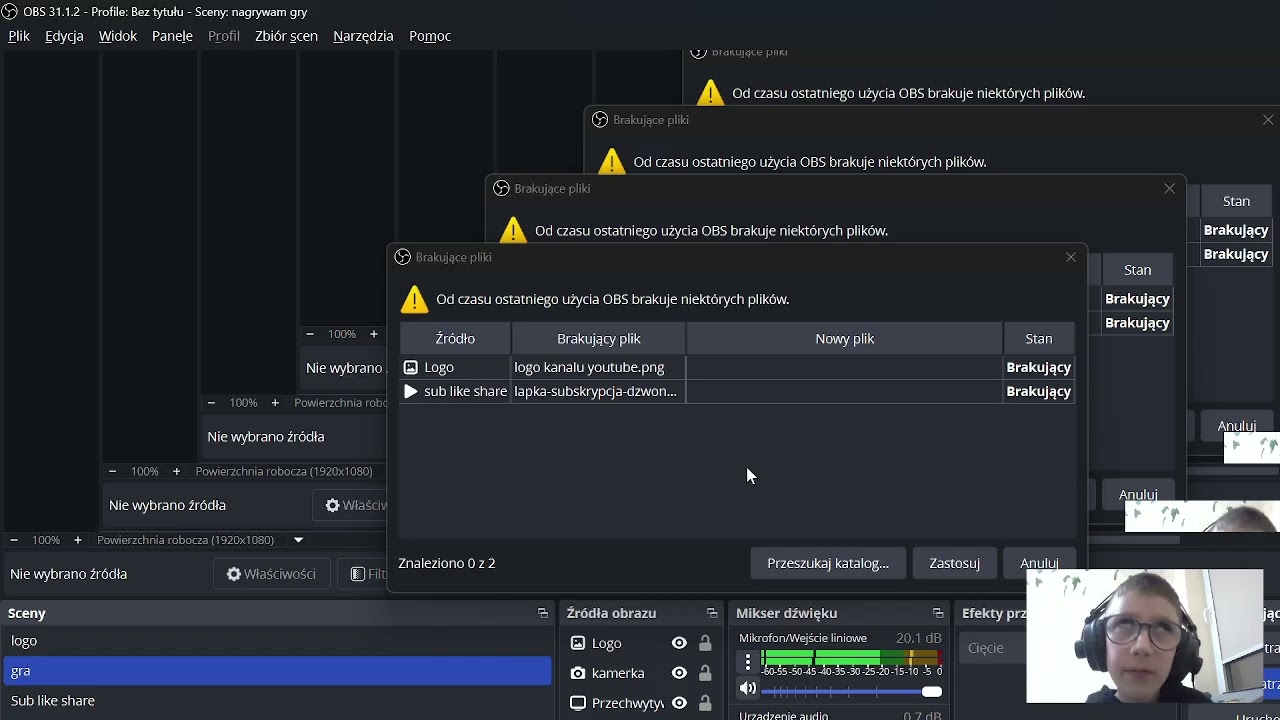1280x720 pixels.
Task: Select the Logo source in Źródła obrazu
Action: [606, 643]
